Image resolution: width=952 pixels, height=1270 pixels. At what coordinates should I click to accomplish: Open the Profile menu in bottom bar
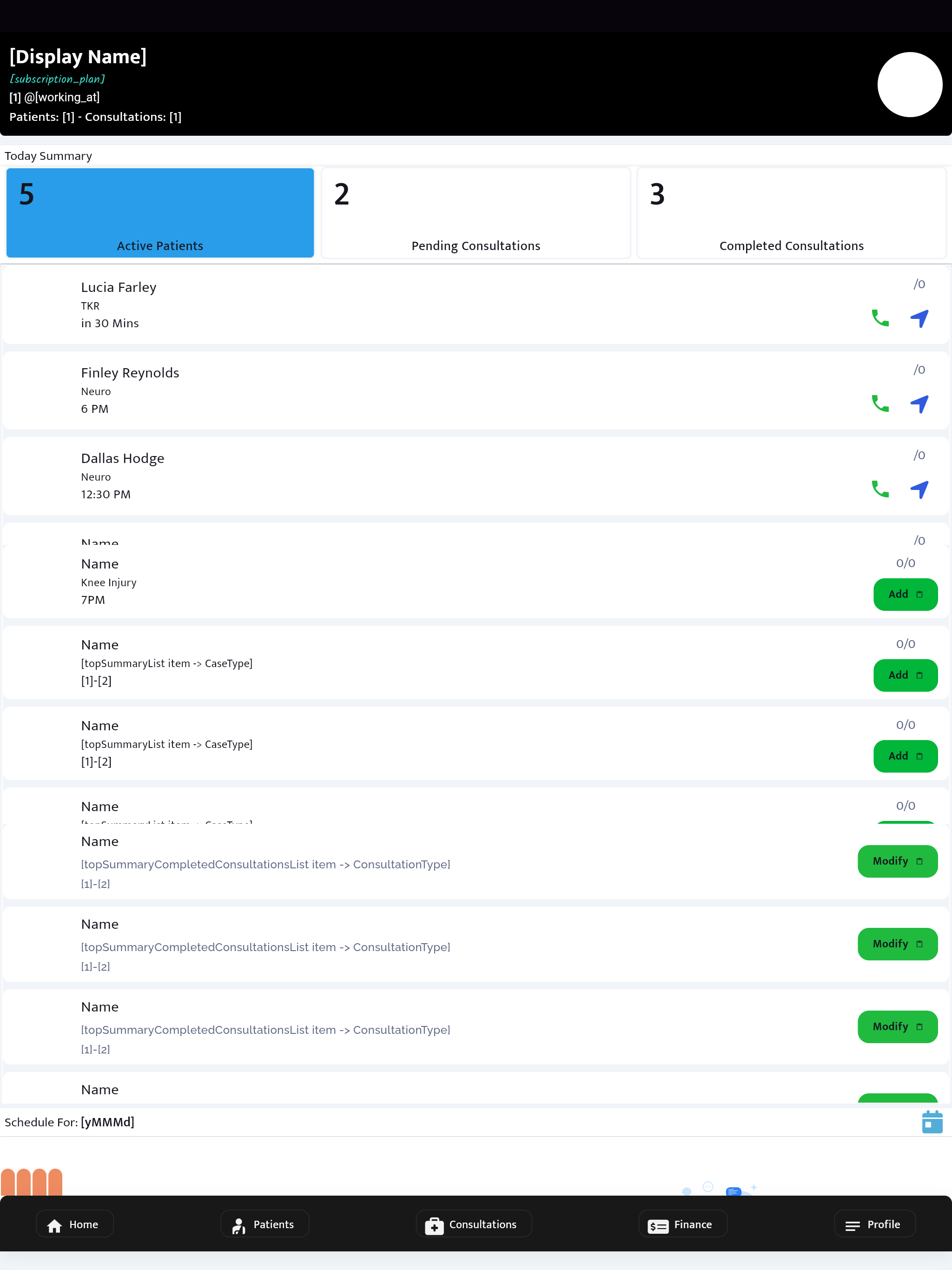[874, 1224]
